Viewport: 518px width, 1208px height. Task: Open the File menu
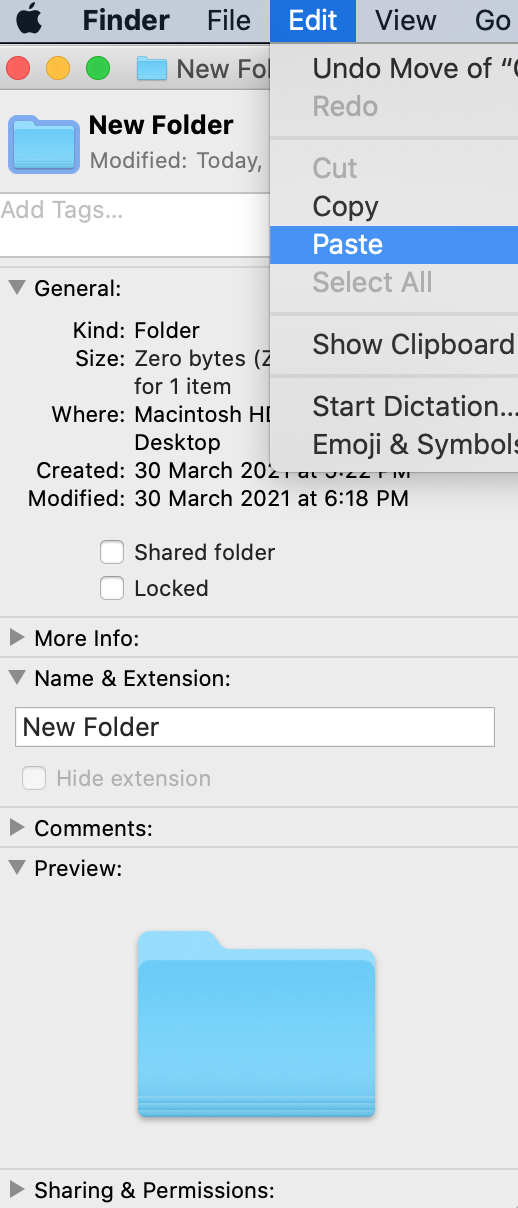[229, 20]
